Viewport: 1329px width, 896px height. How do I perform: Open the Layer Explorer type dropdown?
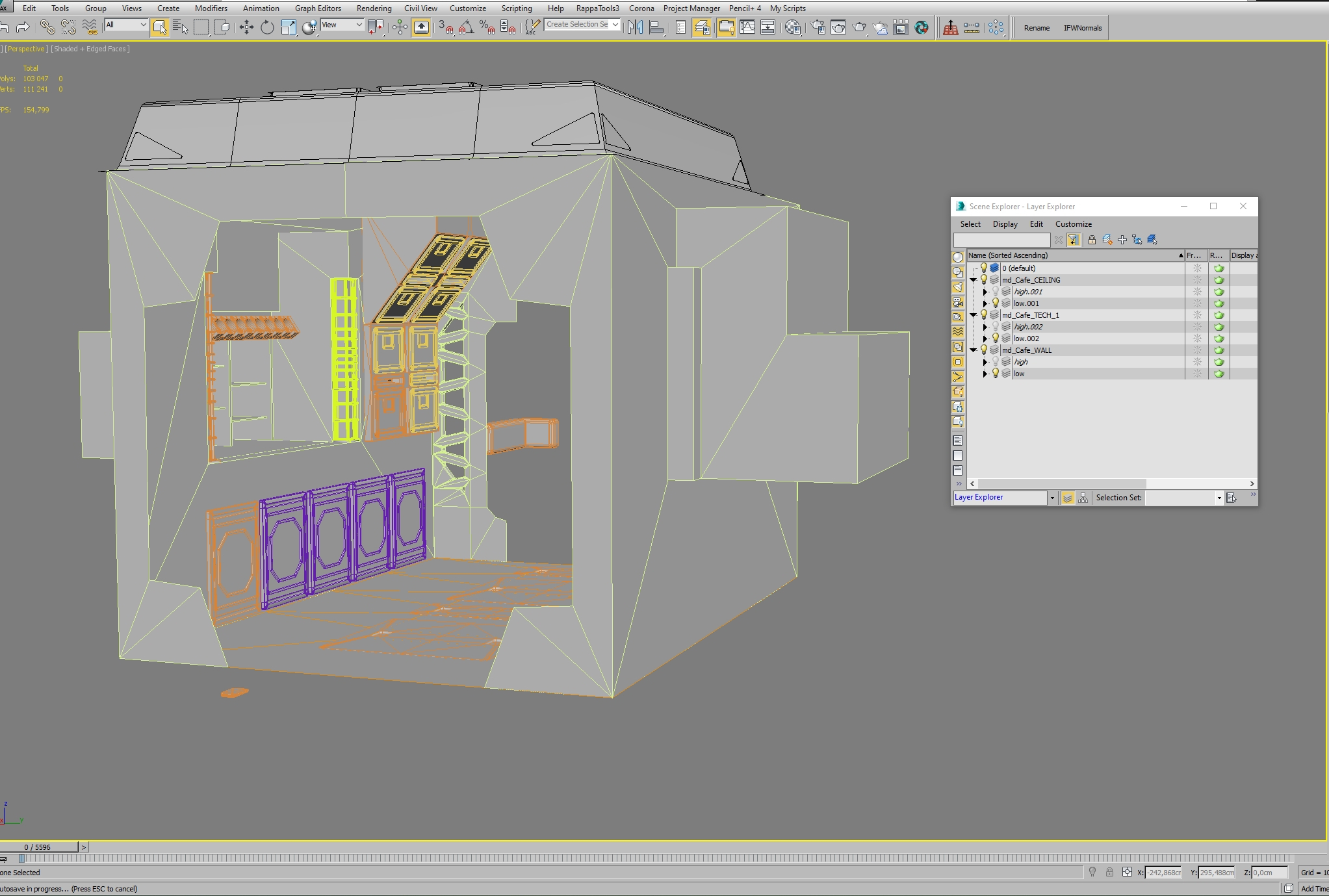(1052, 498)
